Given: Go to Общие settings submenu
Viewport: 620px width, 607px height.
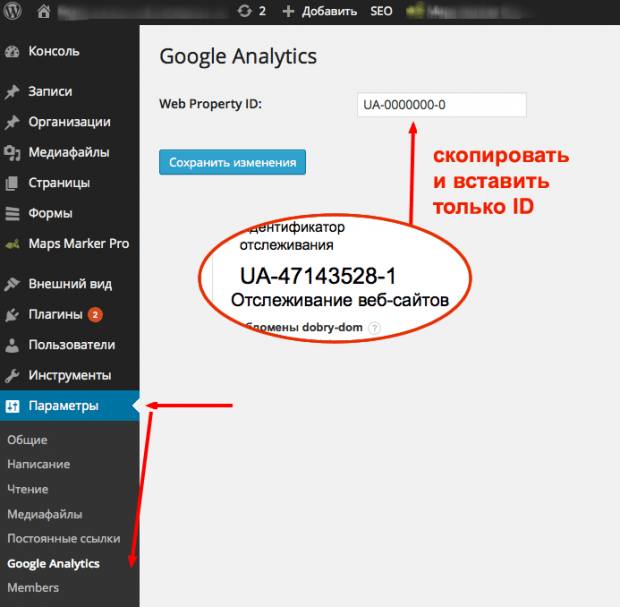Looking at the screenshot, I should click(27, 440).
